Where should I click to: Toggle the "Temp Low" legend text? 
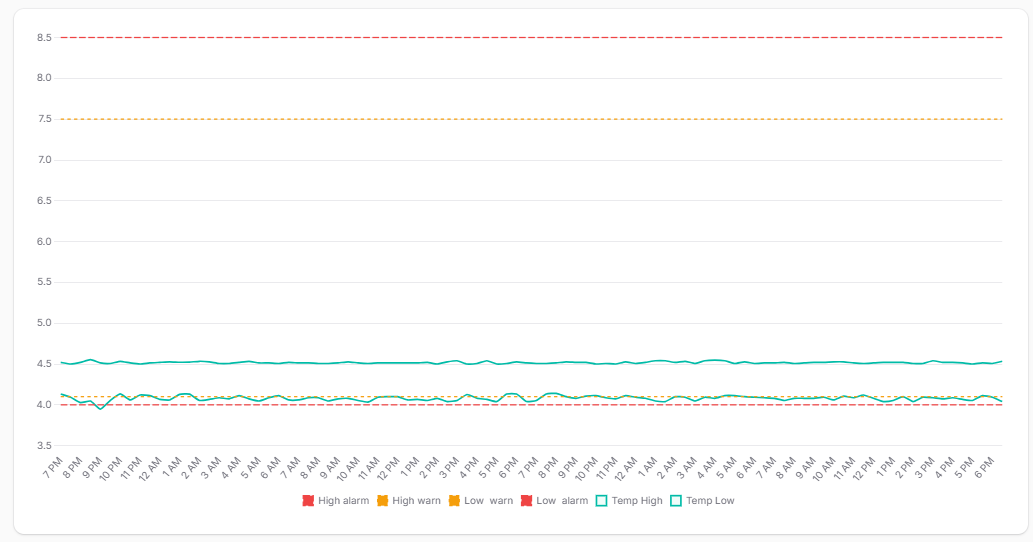710,500
